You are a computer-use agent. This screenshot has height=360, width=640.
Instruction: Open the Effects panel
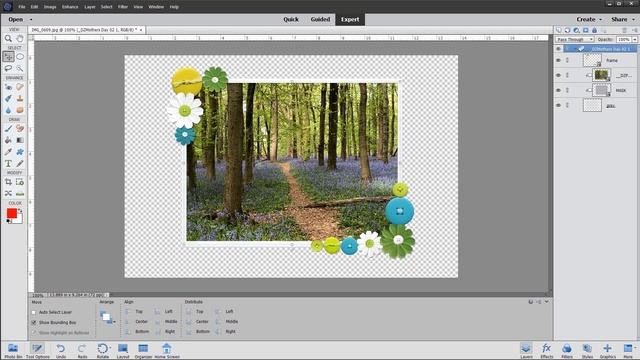tap(547, 350)
